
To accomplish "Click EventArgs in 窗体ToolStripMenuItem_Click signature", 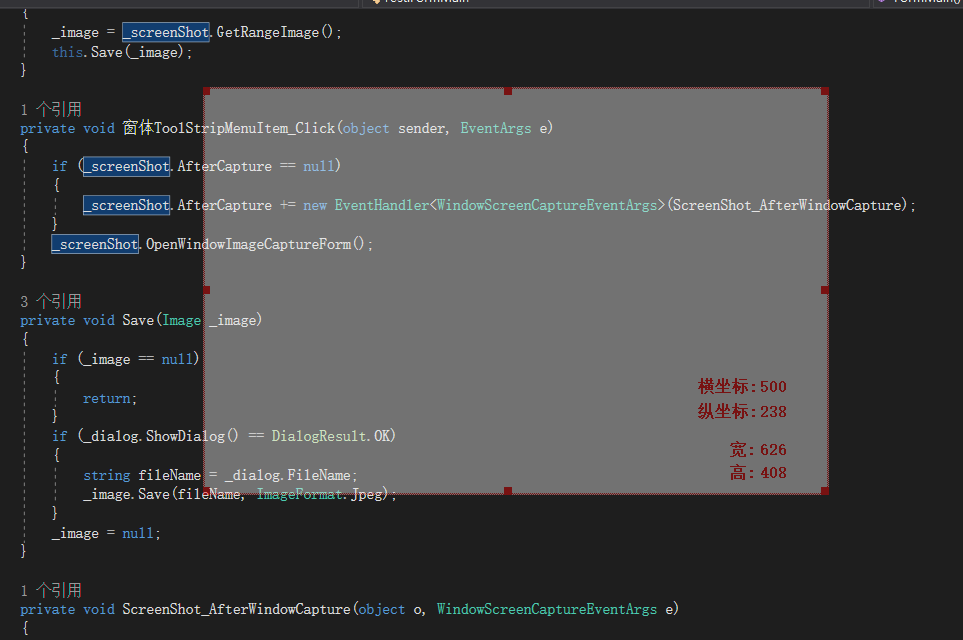I will (496, 128).
